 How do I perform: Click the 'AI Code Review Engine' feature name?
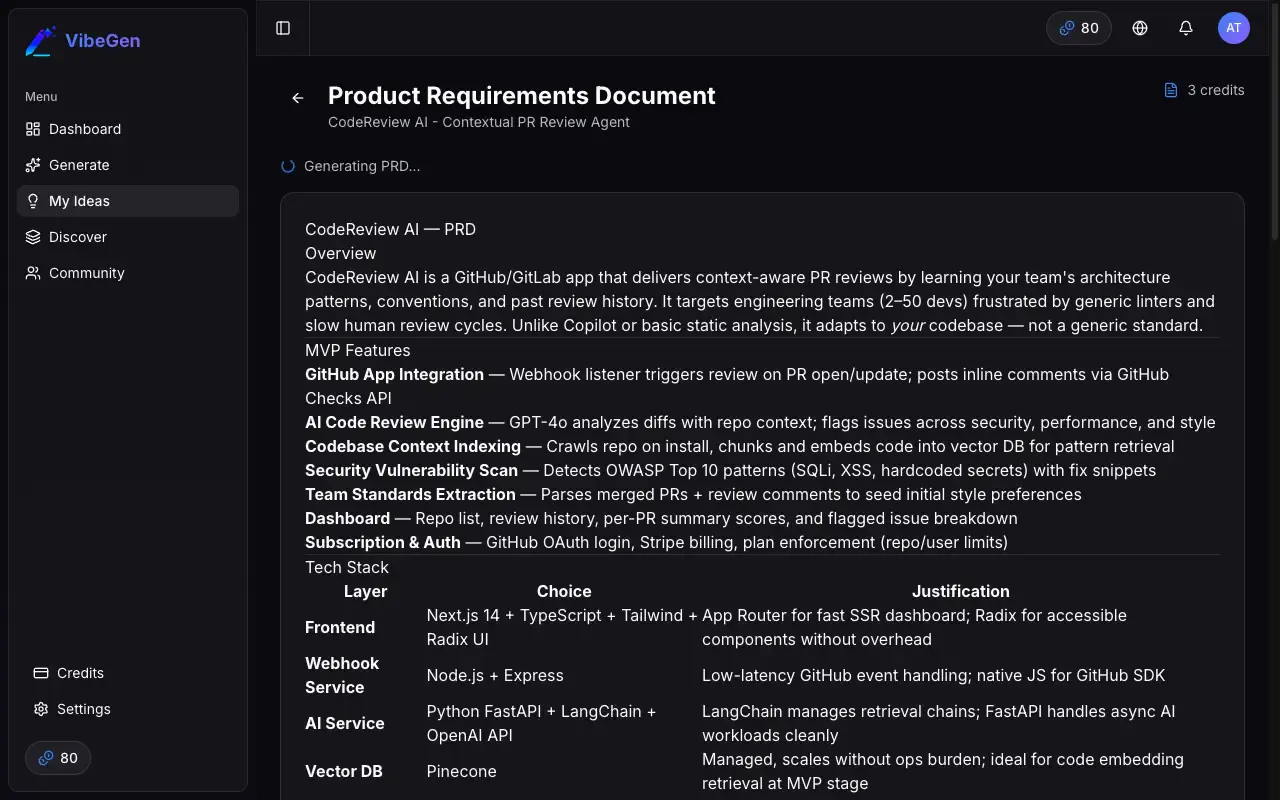(394, 422)
